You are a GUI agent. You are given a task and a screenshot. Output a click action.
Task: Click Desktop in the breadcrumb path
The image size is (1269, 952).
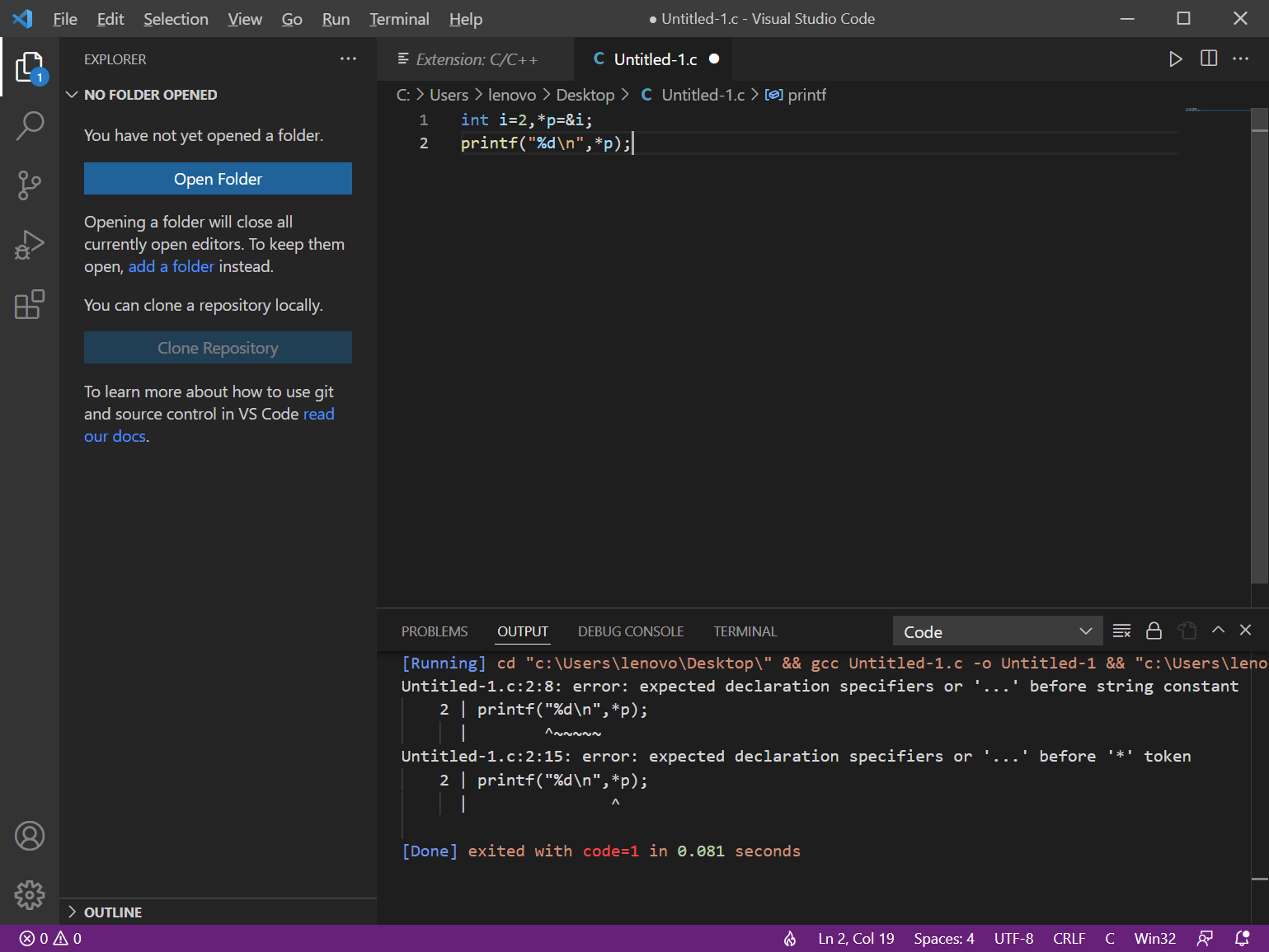[585, 95]
